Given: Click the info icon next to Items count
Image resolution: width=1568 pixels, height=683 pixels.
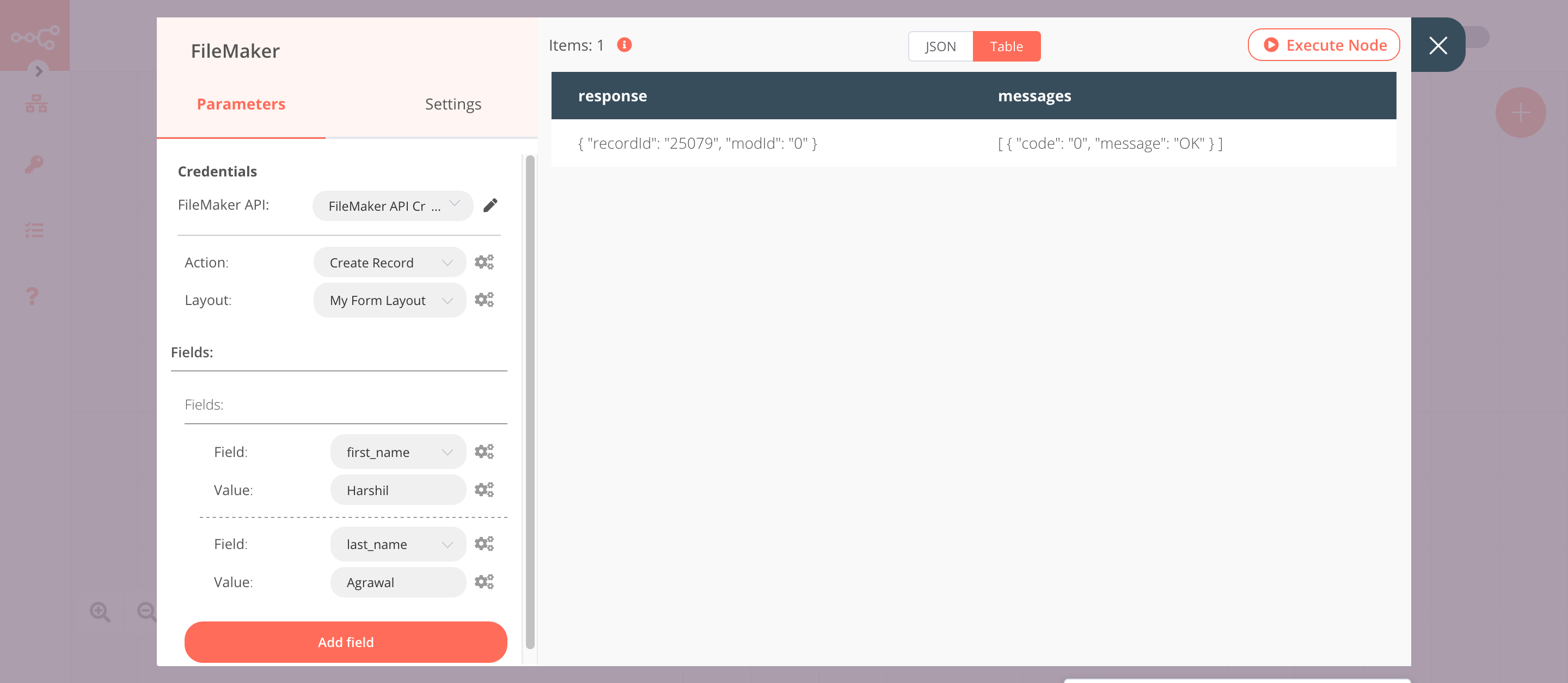Looking at the screenshot, I should [x=624, y=45].
